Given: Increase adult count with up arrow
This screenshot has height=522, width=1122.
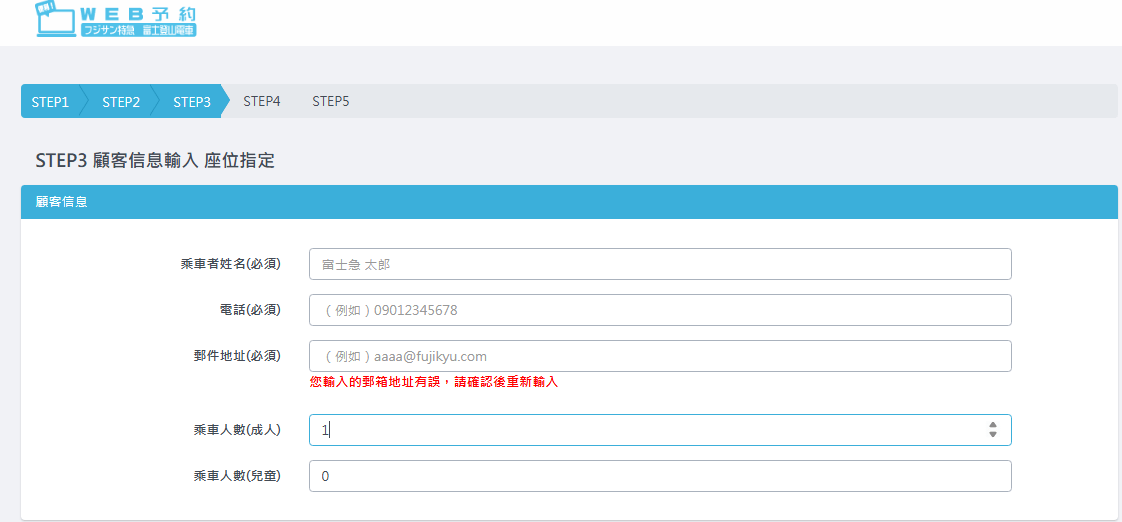Looking at the screenshot, I should pos(993,425).
